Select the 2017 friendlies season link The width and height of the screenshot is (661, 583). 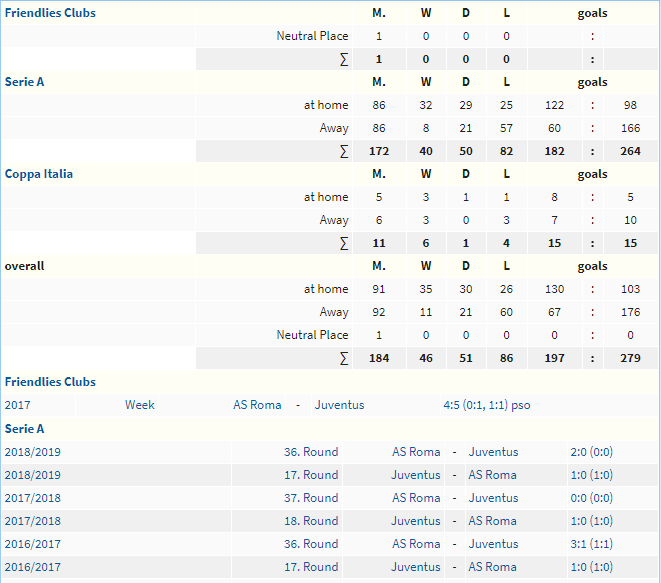(17, 405)
